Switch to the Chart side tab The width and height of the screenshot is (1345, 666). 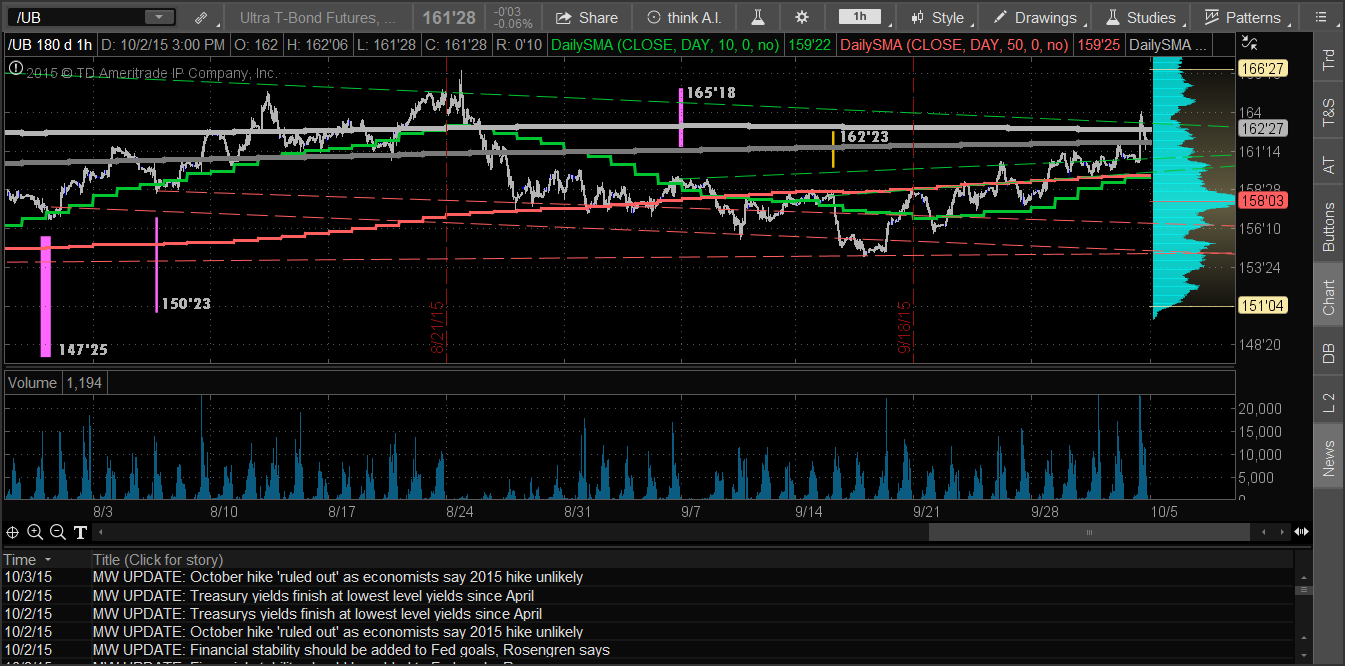[x=1328, y=297]
